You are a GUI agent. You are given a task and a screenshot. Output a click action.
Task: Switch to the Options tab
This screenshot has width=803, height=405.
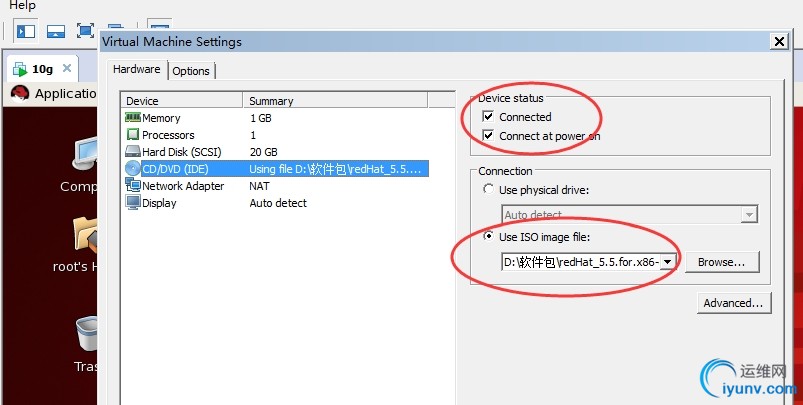(x=191, y=71)
